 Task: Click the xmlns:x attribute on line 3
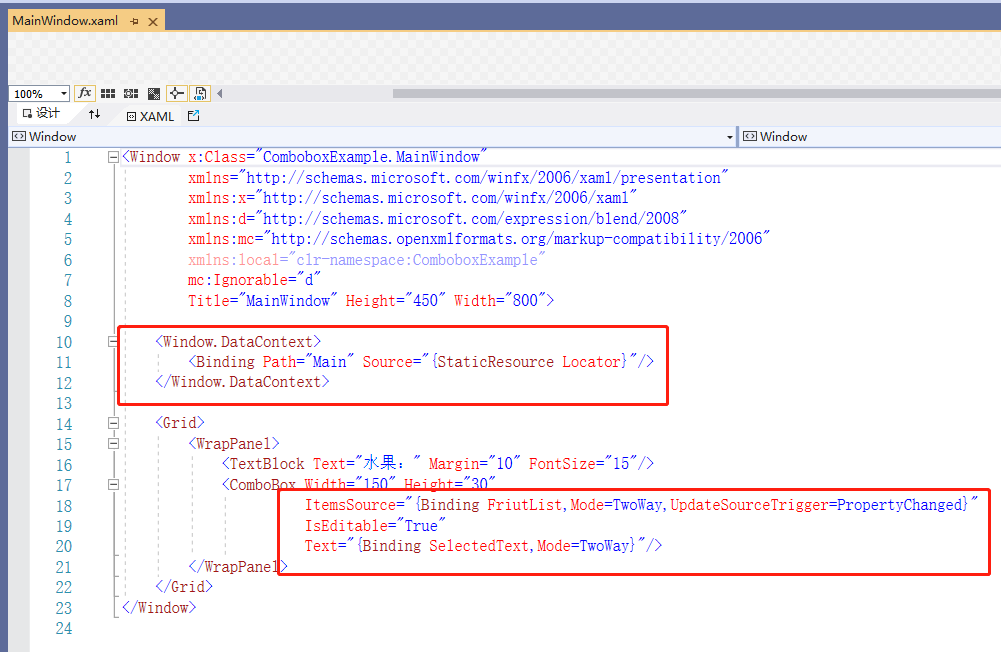[412, 198]
